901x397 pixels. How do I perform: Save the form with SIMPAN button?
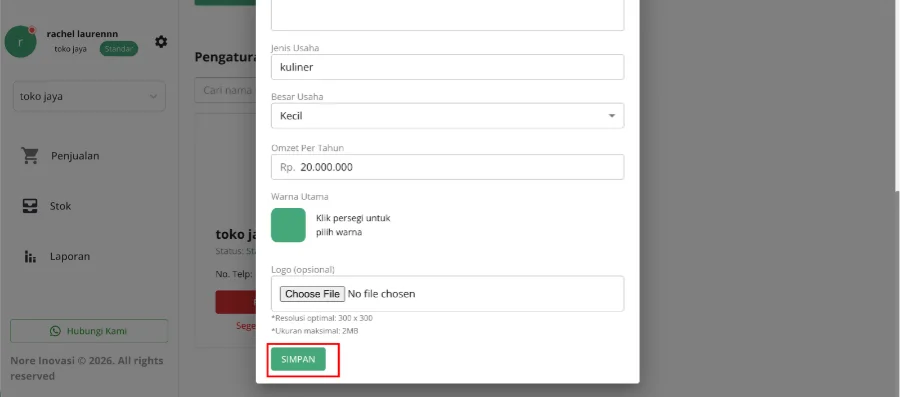point(298,359)
